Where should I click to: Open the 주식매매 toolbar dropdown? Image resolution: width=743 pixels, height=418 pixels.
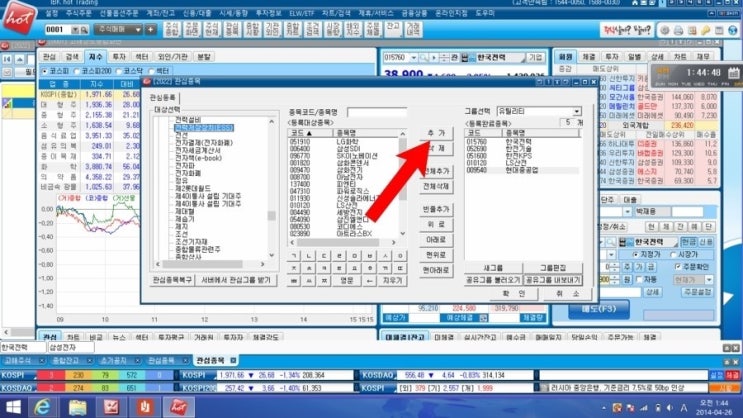(x=138, y=30)
